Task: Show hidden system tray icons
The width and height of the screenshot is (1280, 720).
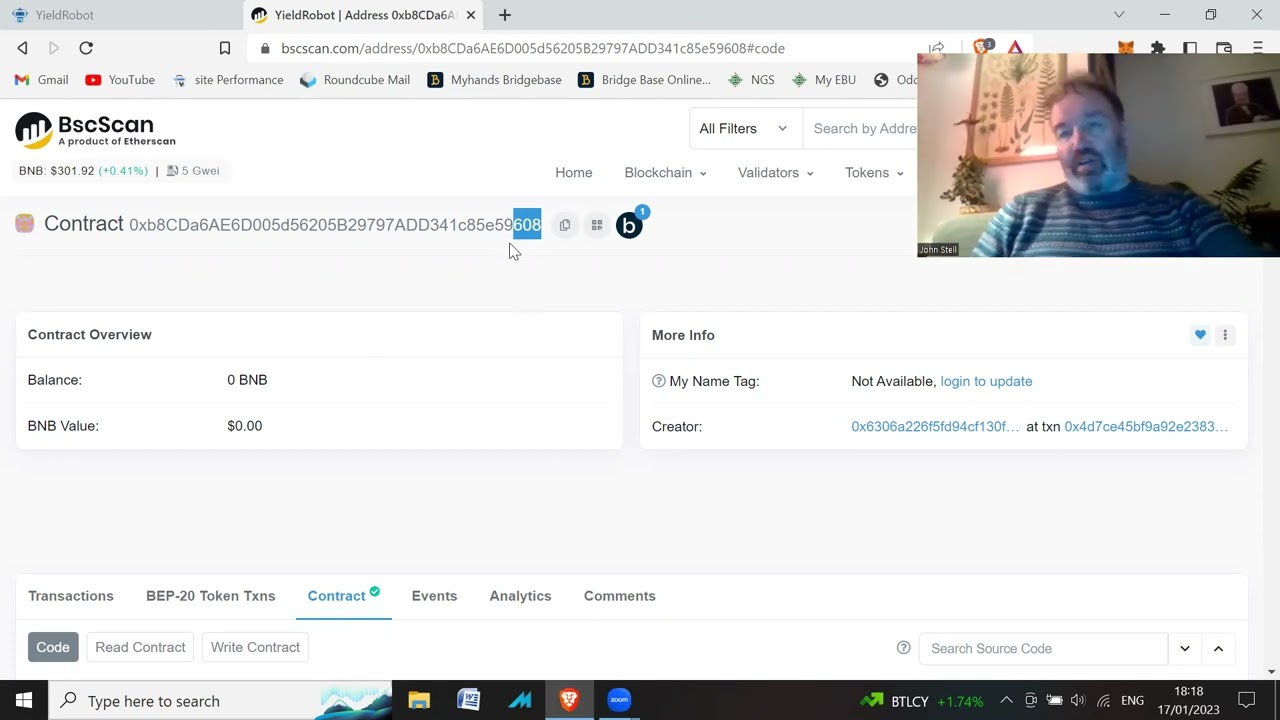Action: coord(1006,701)
